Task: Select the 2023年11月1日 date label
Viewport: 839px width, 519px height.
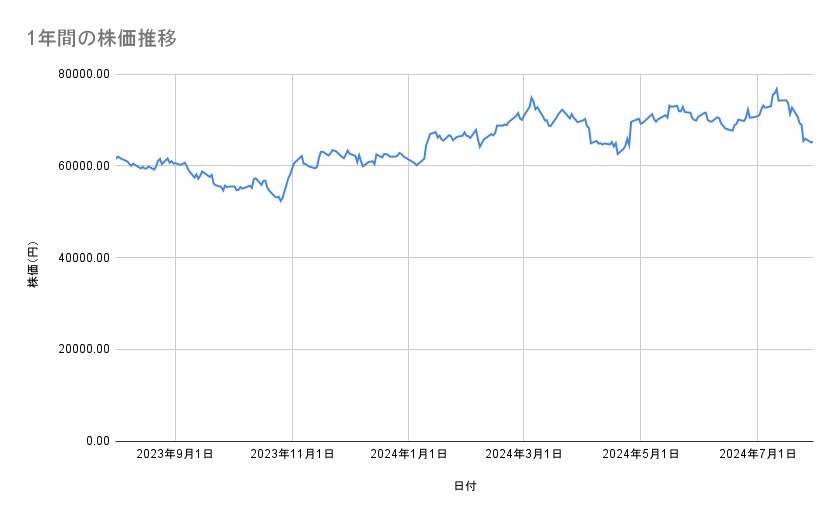Action: (292, 455)
